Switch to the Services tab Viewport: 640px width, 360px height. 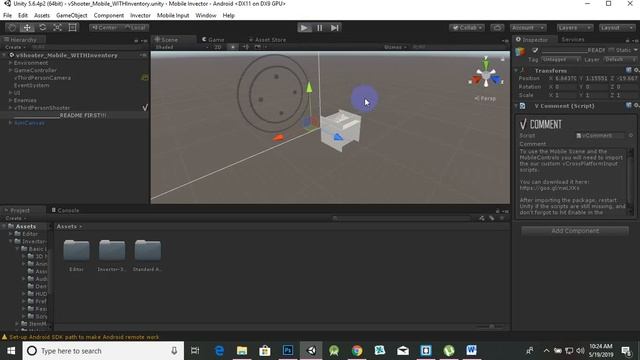(x=573, y=40)
